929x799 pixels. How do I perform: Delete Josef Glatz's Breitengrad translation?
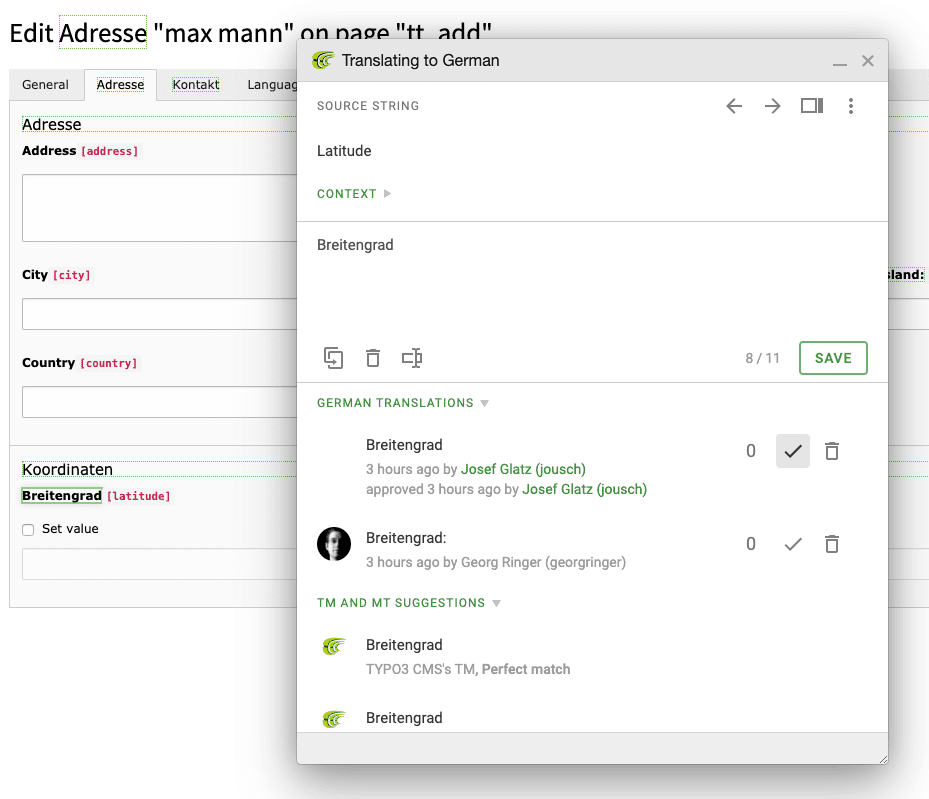831,452
